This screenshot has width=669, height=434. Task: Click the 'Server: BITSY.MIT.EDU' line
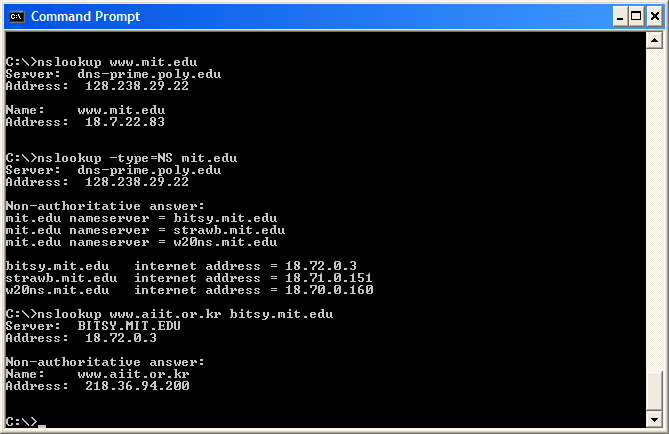(93, 326)
